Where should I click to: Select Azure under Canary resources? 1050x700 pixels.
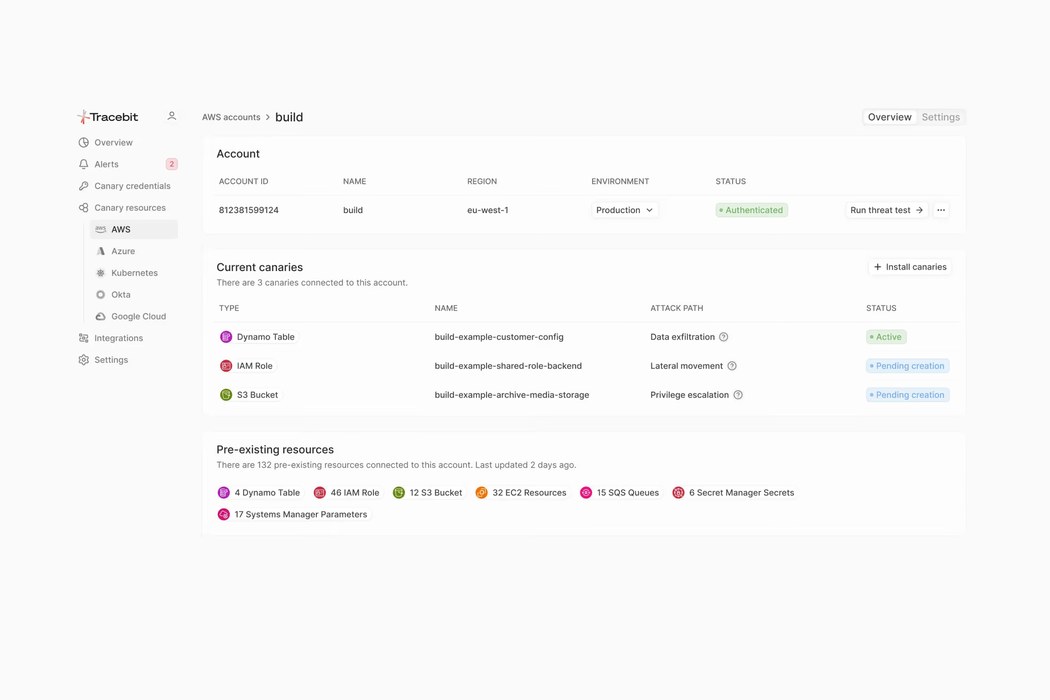coord(123,251)
